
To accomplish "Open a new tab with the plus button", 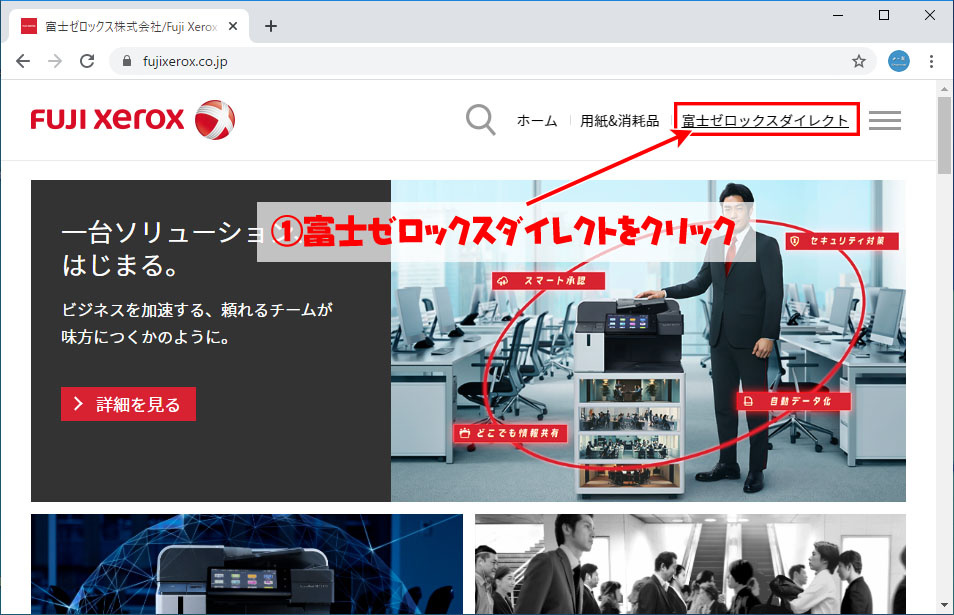I will coord(271,26).
